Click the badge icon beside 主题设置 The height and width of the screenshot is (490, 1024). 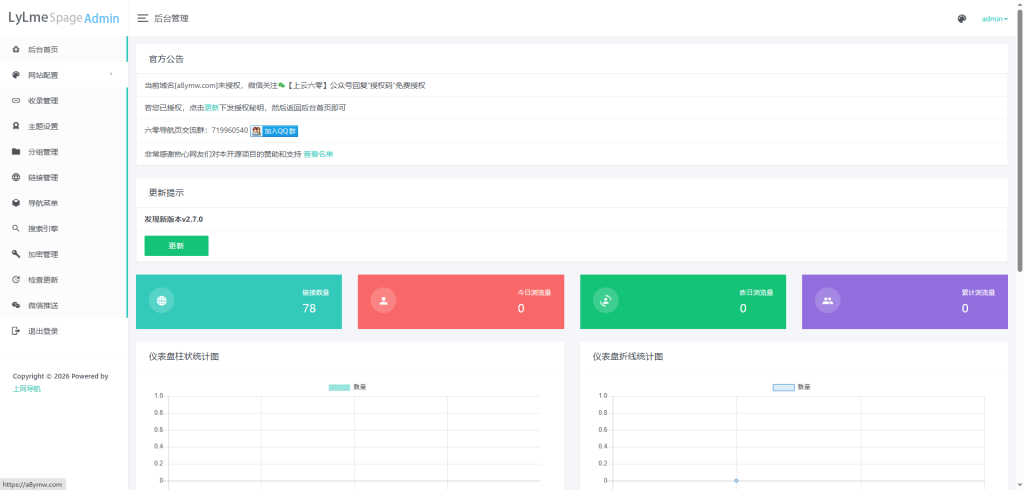(x=16, y=126)
